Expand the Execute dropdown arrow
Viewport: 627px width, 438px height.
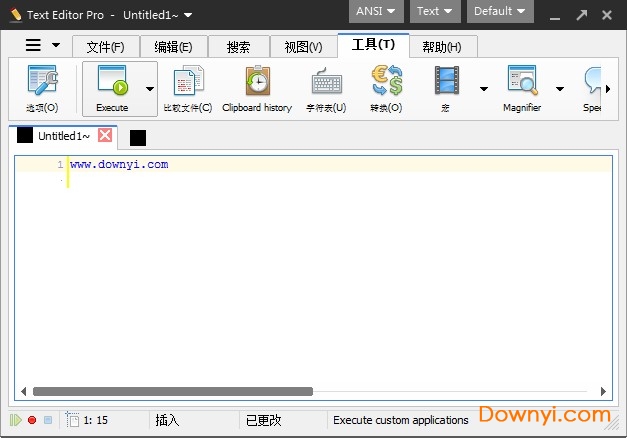(x=150, y=89)
